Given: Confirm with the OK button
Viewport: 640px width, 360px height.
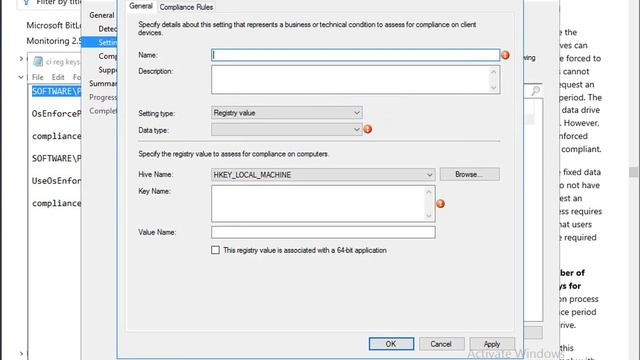Looking at the screenshot, I should pos(391,344).
